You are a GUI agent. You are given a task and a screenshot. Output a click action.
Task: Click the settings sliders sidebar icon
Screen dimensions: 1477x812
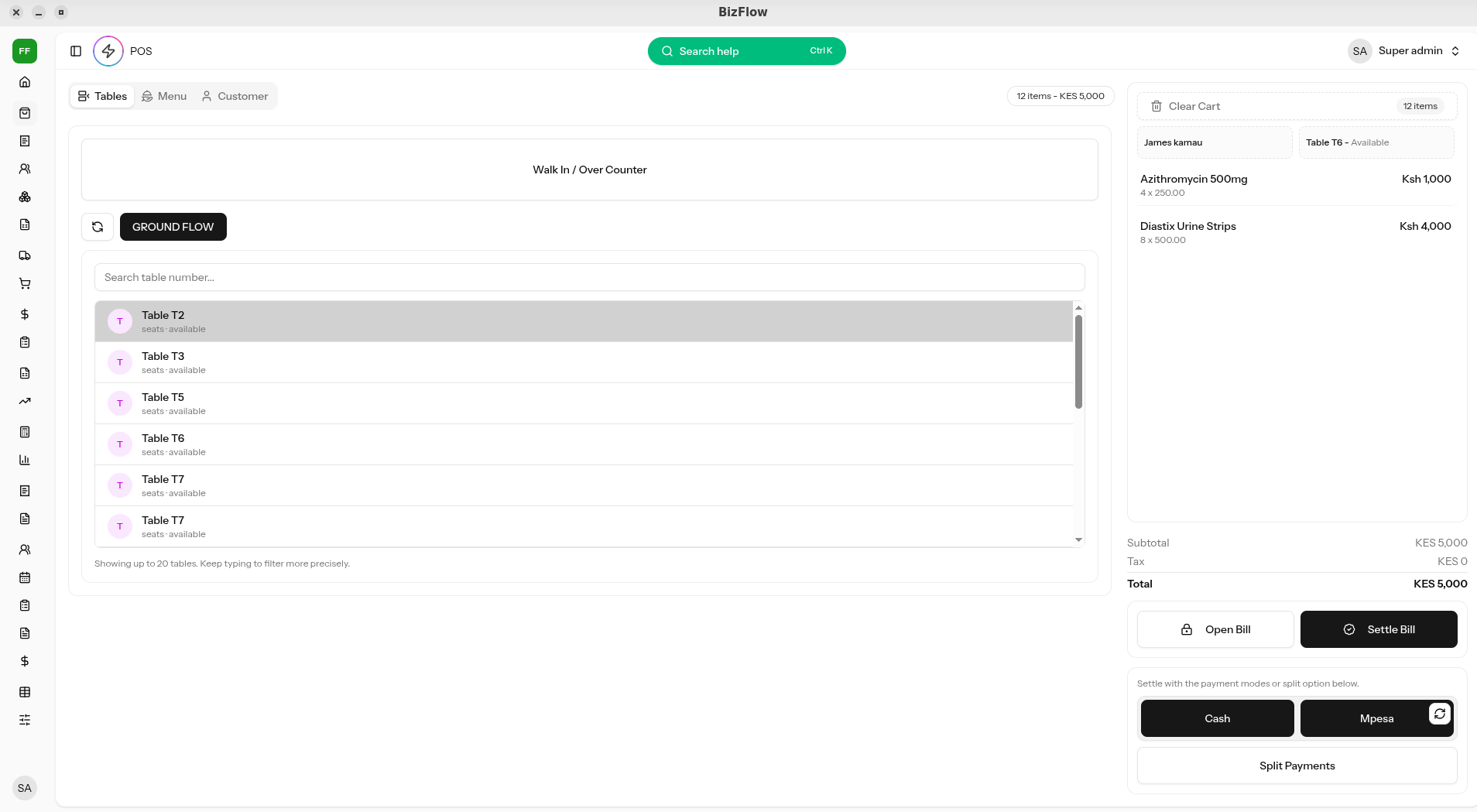[25, 720]
